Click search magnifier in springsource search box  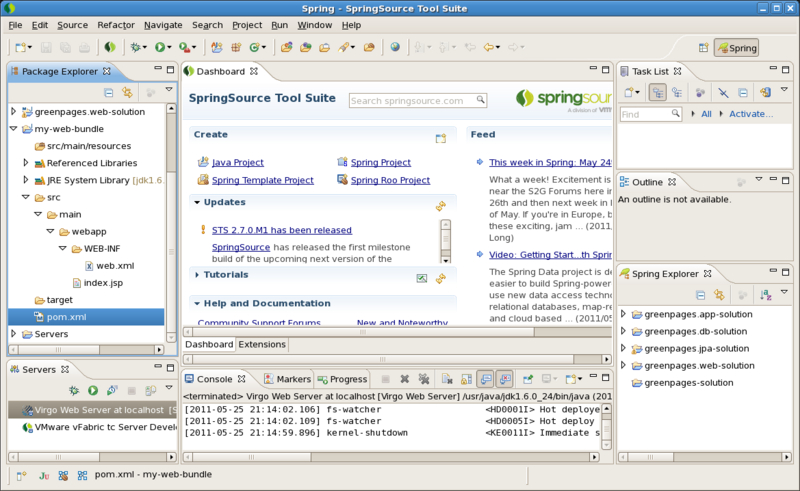pos(480,100)
